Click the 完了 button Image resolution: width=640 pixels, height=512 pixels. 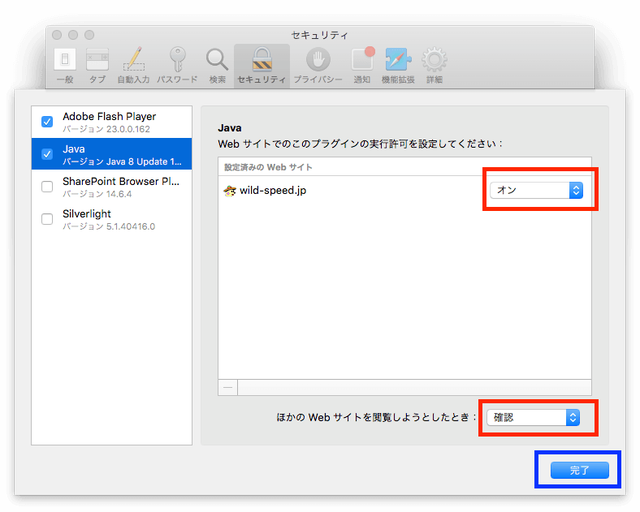[x=580, y=470]
